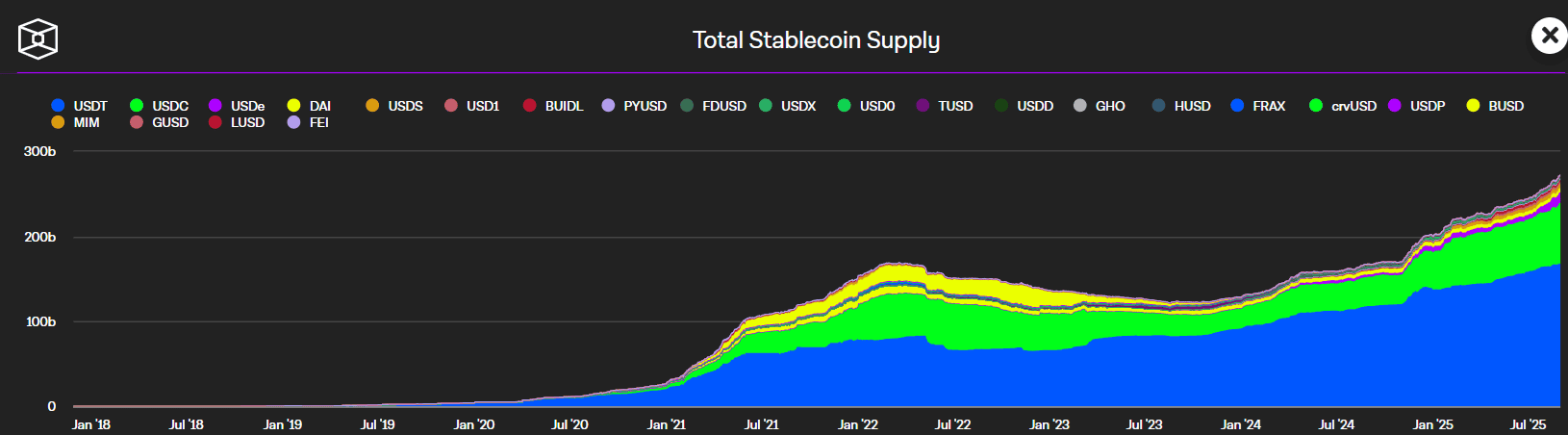The height and width of the screenshot is (435, 1568).
Task: Click the USDX legend label
Action: pos(798,106)
